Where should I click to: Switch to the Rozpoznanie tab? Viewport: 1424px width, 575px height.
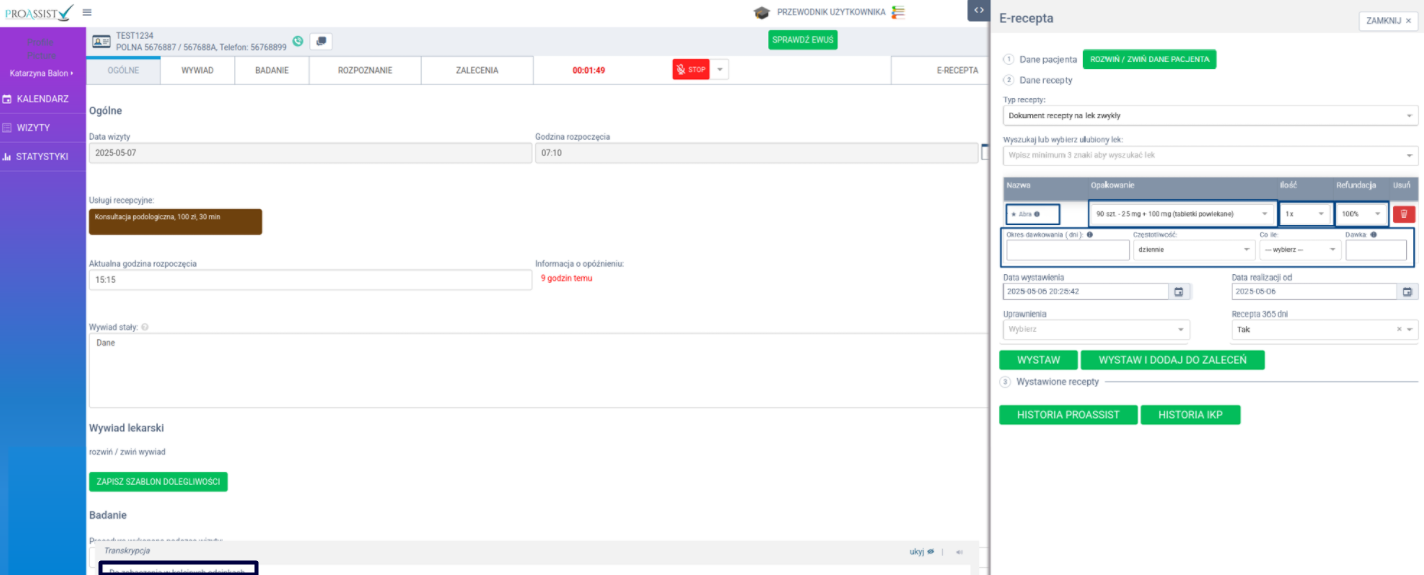point(365,71)
